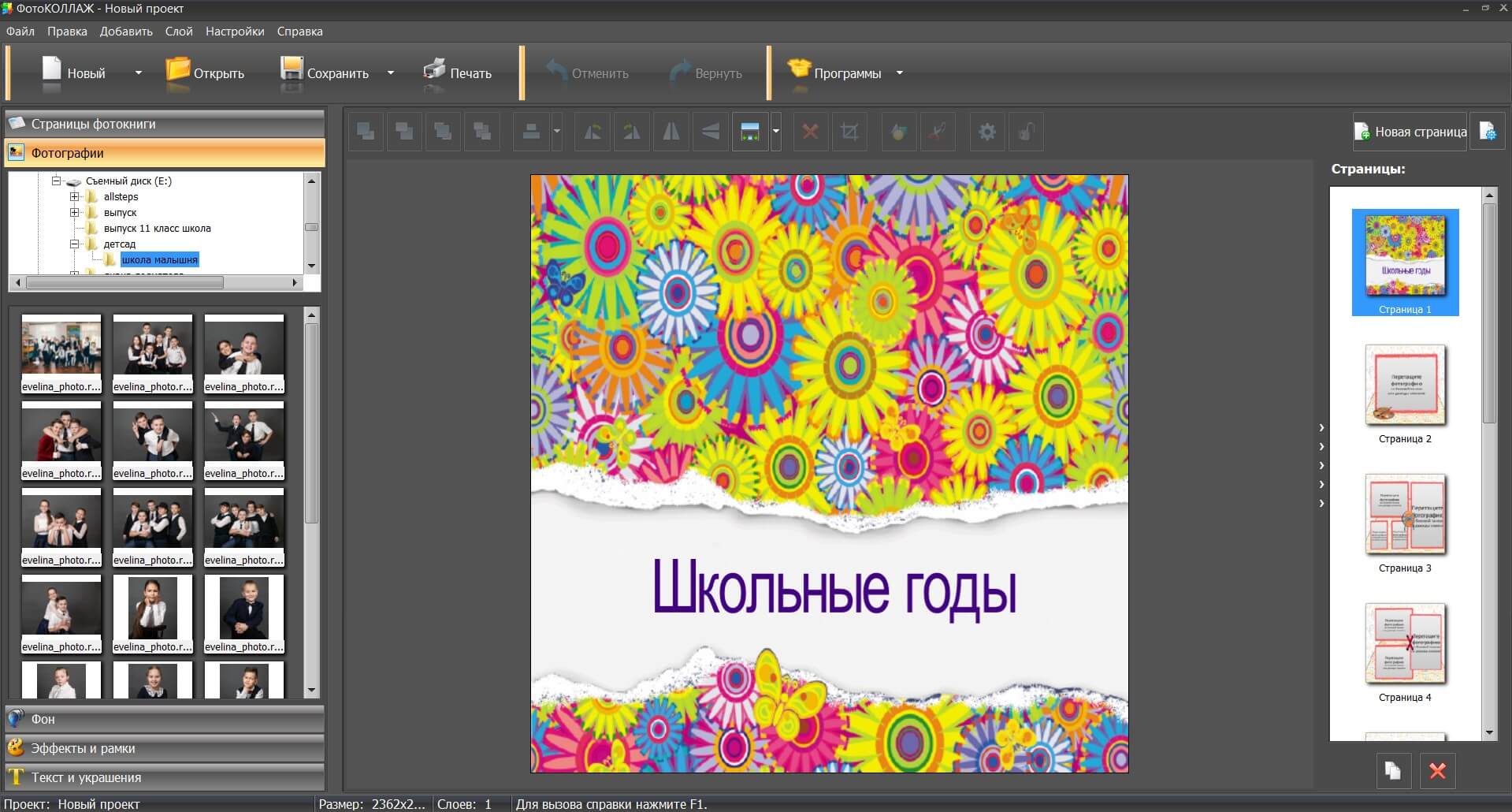The image size is (1512, 812).
Task: Click the padlock lock layer icon
Action: pos(1026,132)
